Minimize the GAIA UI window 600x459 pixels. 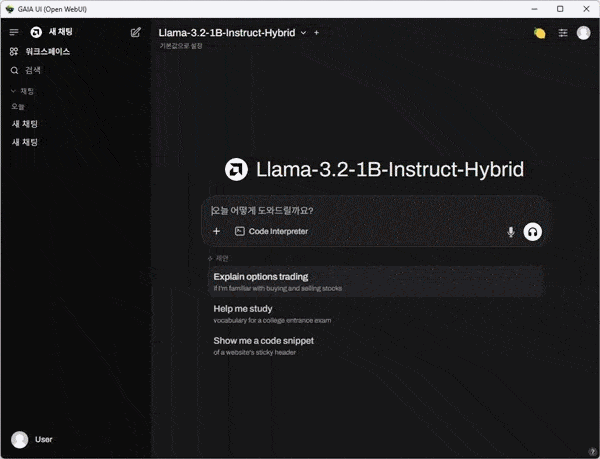click(535, 9)
